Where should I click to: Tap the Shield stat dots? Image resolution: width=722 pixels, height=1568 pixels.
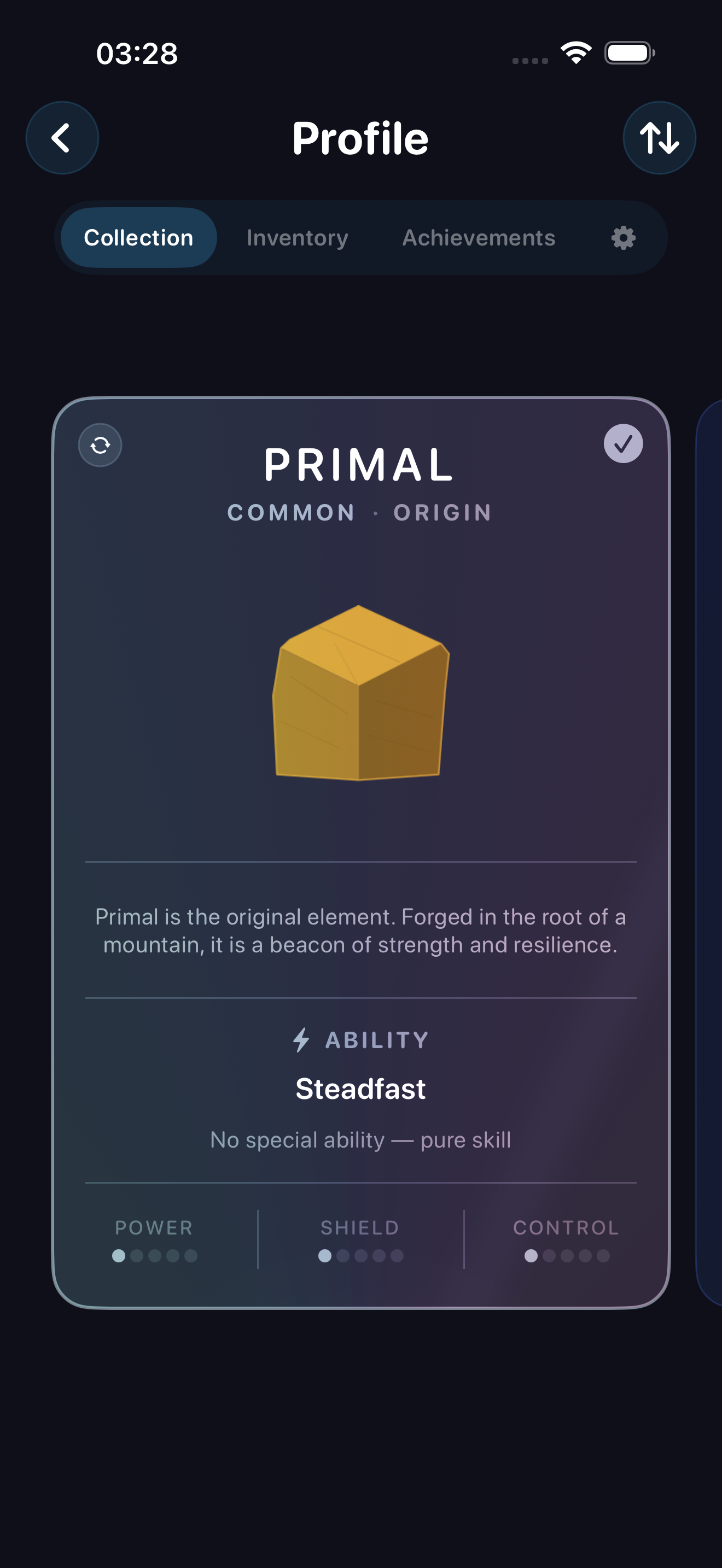pos(361,1256)
